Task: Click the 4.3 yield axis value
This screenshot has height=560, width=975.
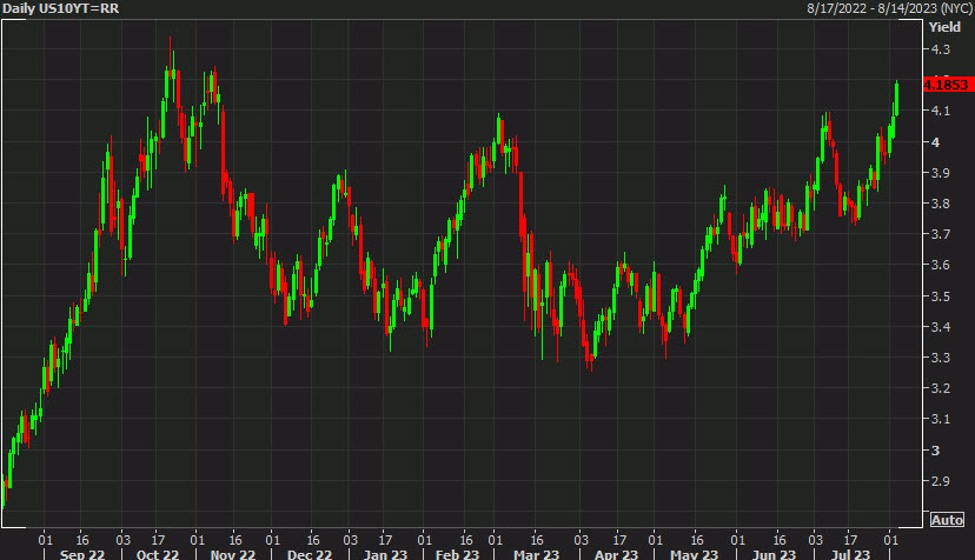Action: 940,49
